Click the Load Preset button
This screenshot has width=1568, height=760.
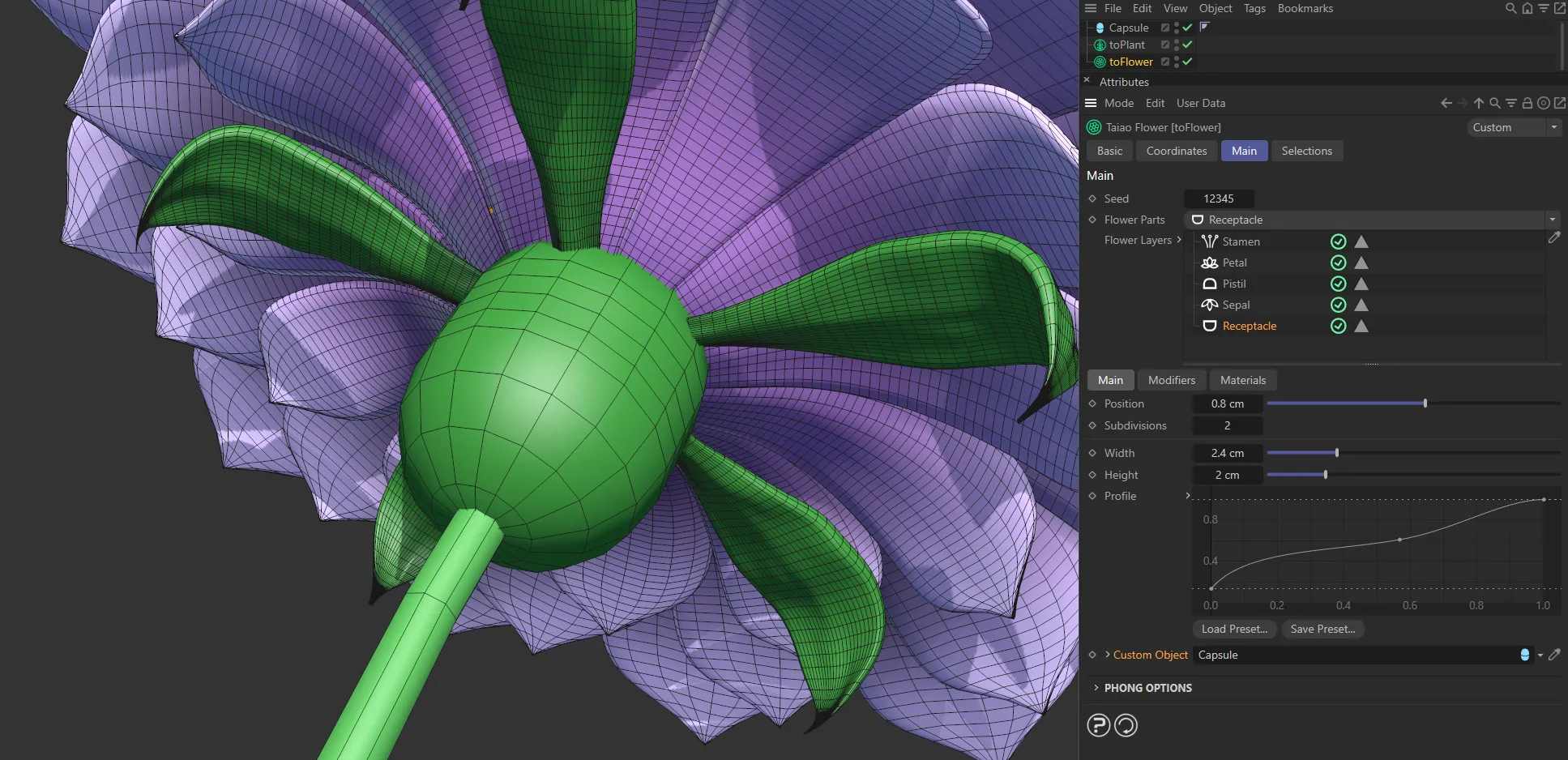click(1234, 629)
